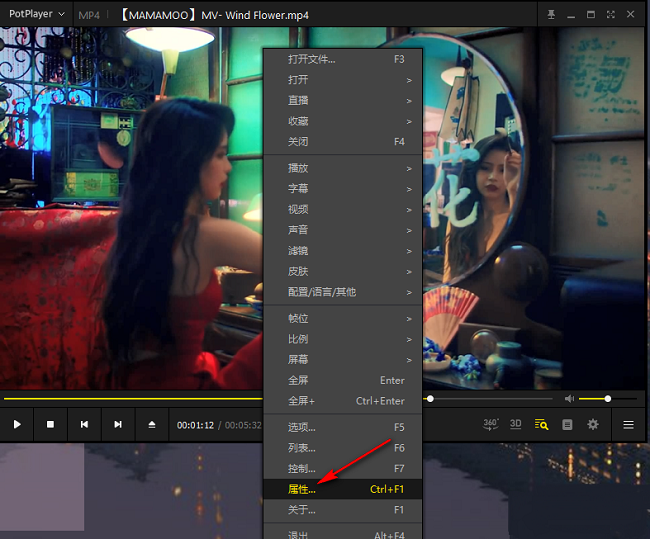Expand the 打开 submenu
The height and width of the screenshot is (539, 650).
[x=343, y=80]
